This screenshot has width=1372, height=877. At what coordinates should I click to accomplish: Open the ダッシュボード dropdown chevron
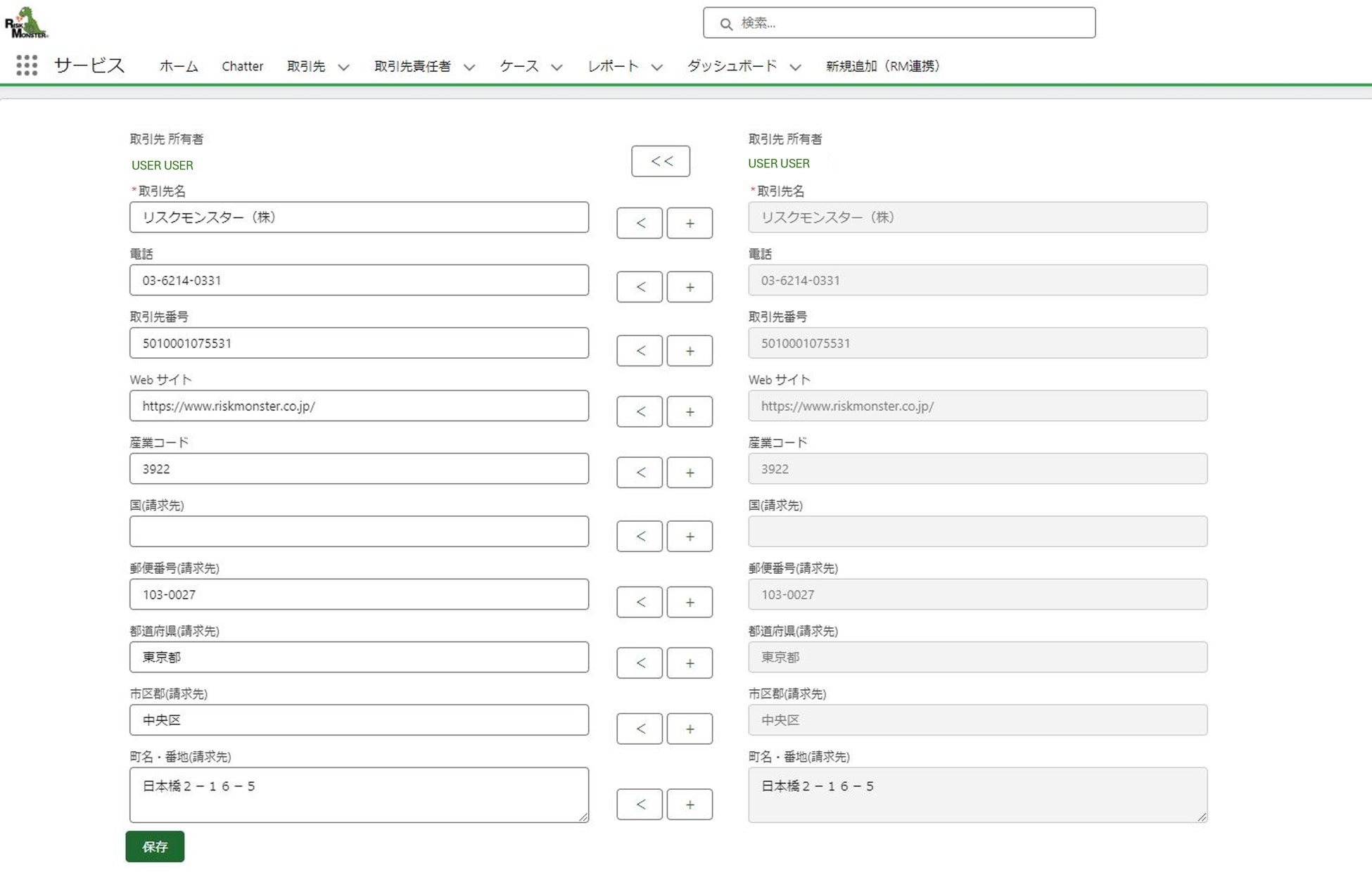click(x=795, y=67)
